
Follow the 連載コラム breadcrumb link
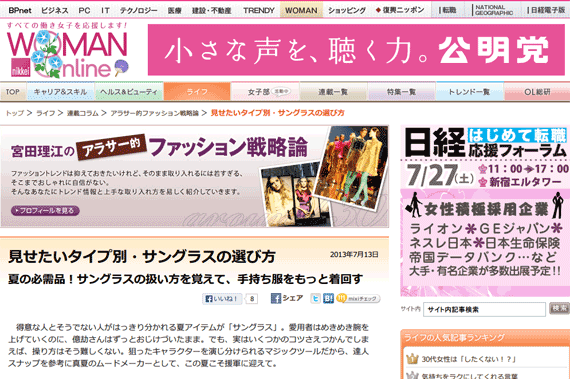(83, 113)
